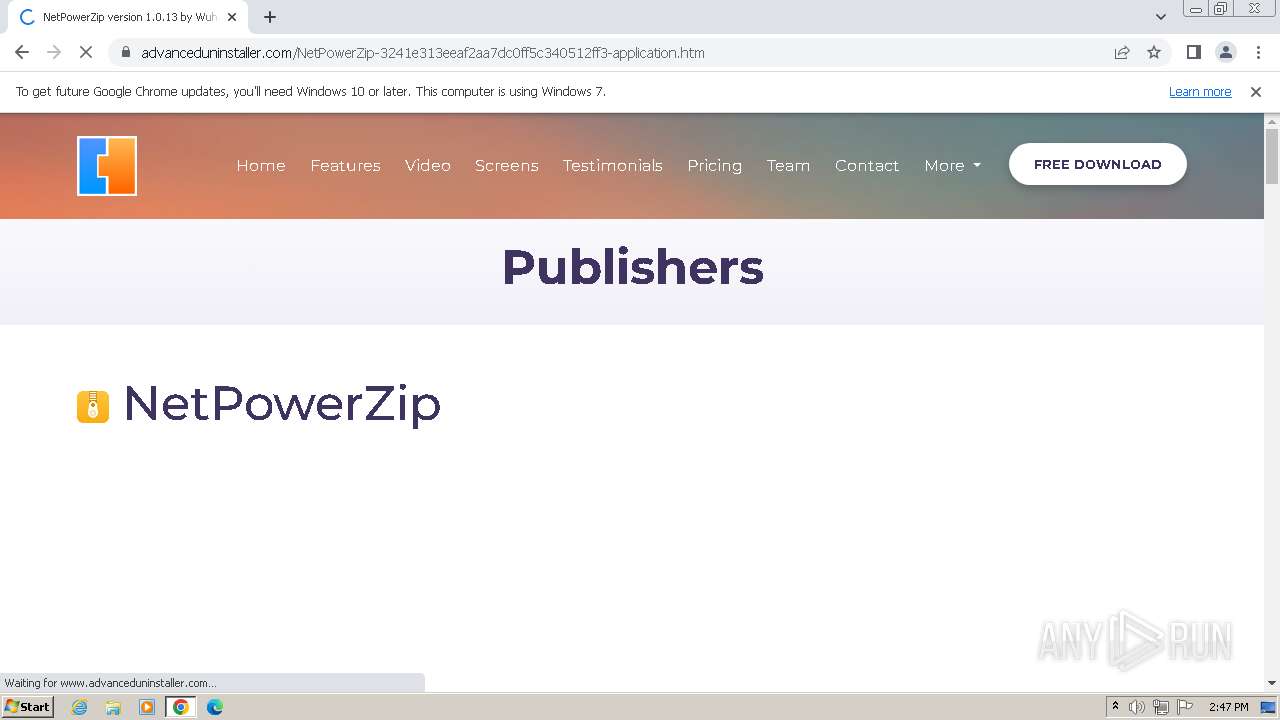Go to the Features section
This screenshot has height=720, width=1280.
coord(345,166)
